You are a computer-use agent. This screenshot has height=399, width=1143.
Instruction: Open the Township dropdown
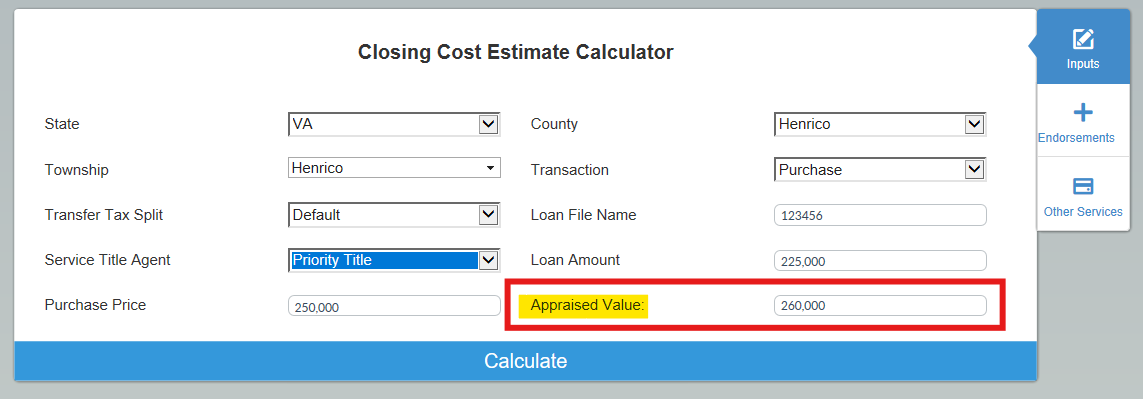[x=394, y=168]
